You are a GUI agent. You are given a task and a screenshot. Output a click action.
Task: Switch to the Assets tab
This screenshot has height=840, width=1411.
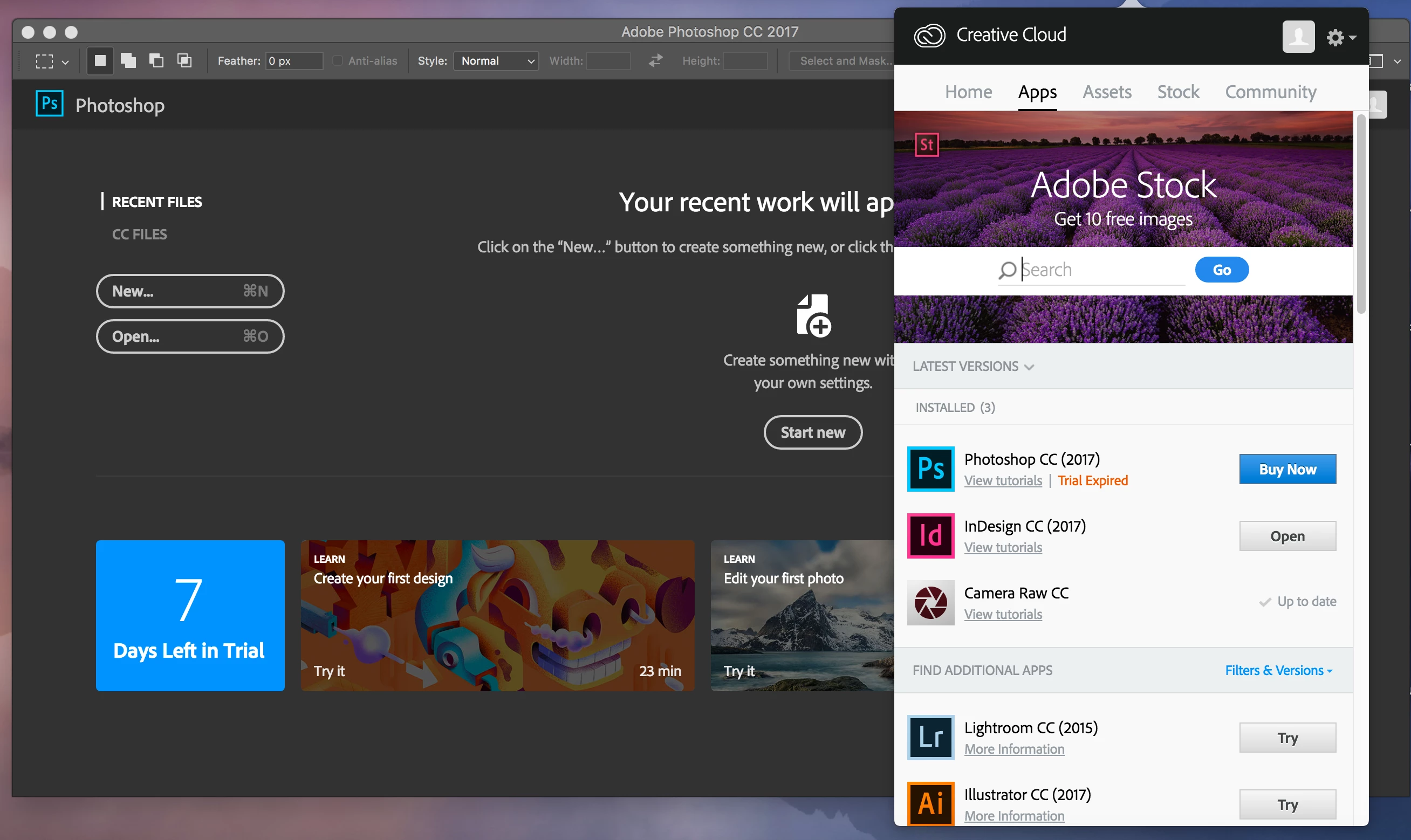[x=1106, y=92]
